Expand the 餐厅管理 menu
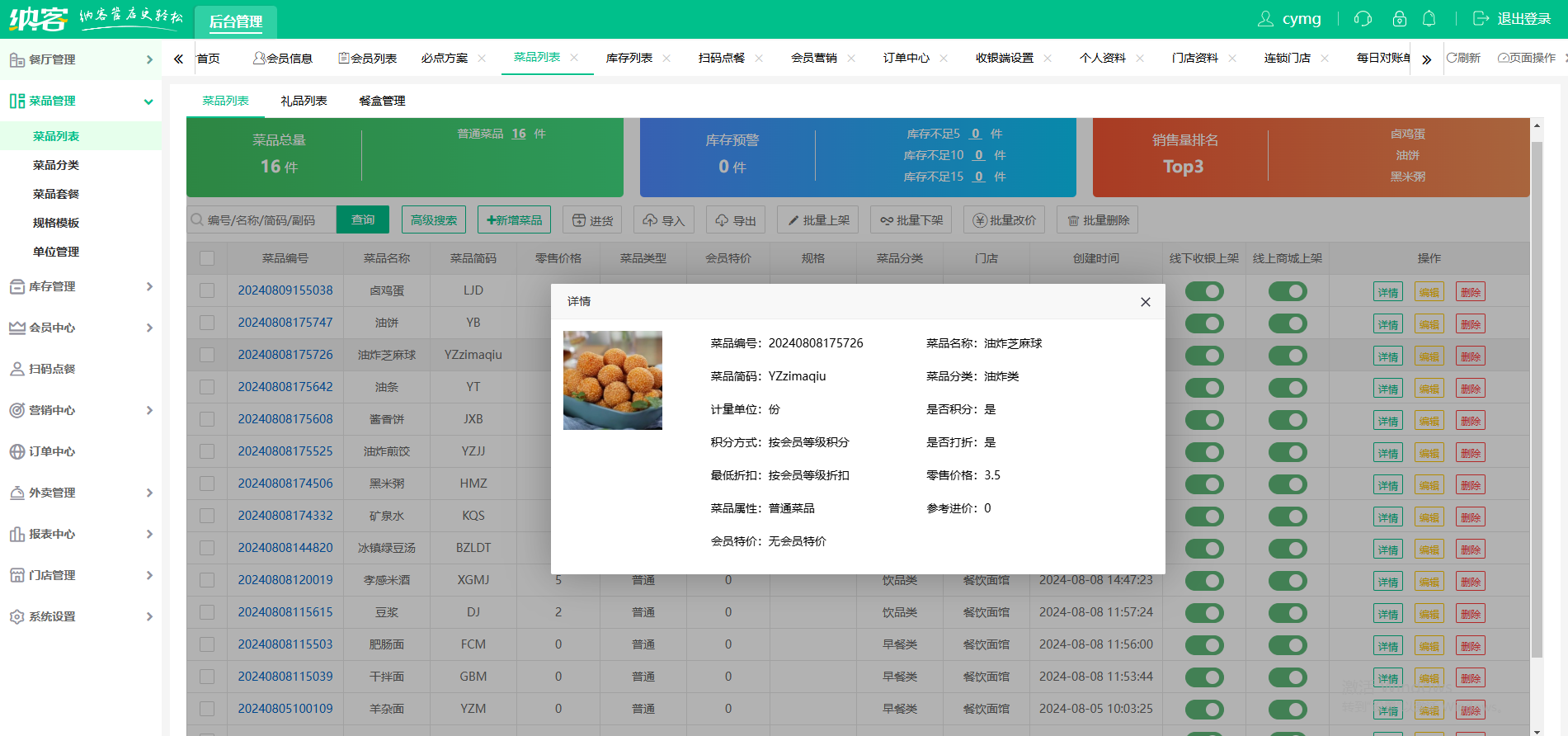This screenshot has height=736, width=1568. point(149,59)
